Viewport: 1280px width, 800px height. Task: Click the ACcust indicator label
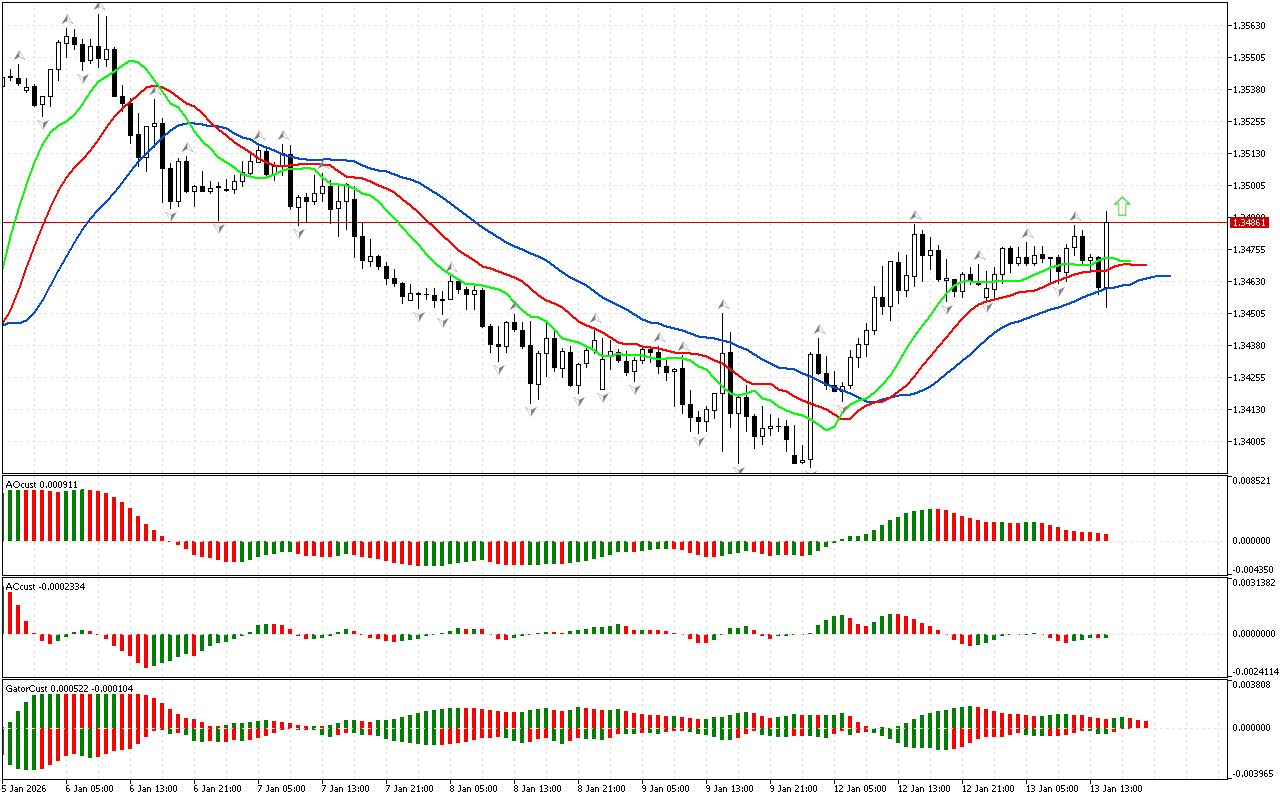click(x=45, y=586)
